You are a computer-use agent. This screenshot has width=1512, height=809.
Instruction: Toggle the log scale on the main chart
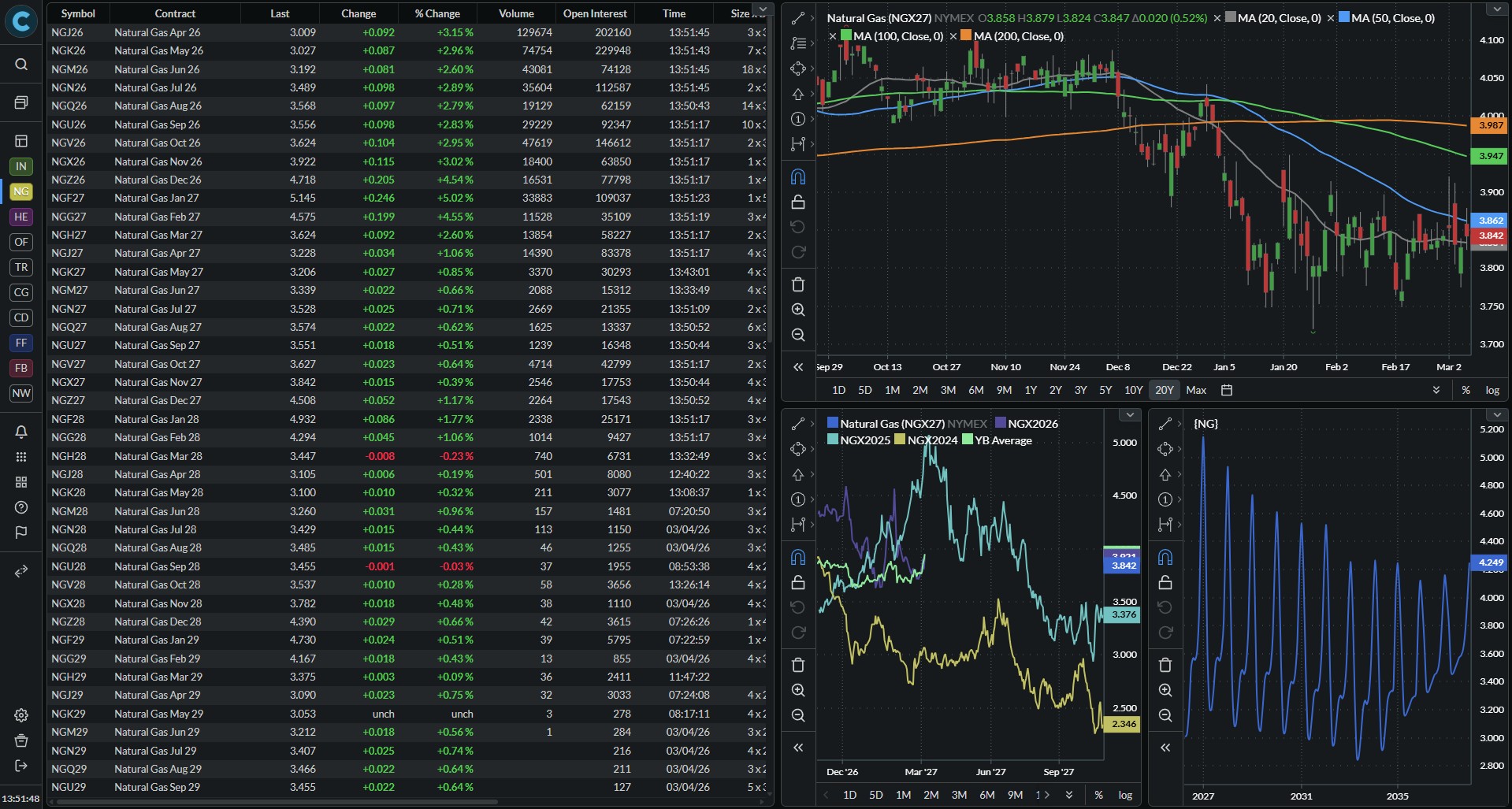pyautogui.click(x=1492, y=390)
